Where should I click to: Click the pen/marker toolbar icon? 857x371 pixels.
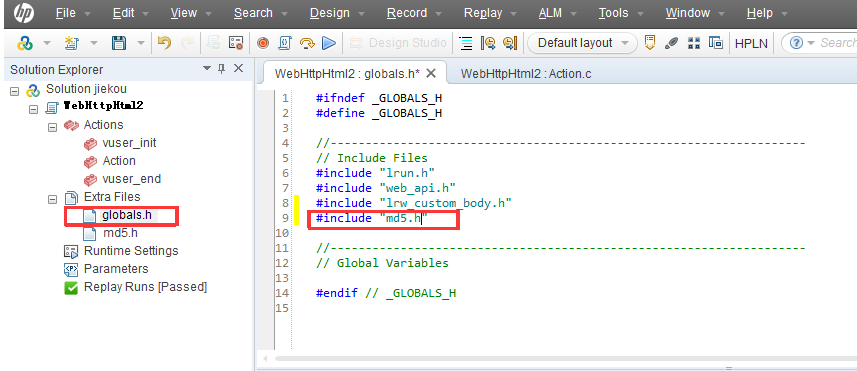(x=672, y=43)
